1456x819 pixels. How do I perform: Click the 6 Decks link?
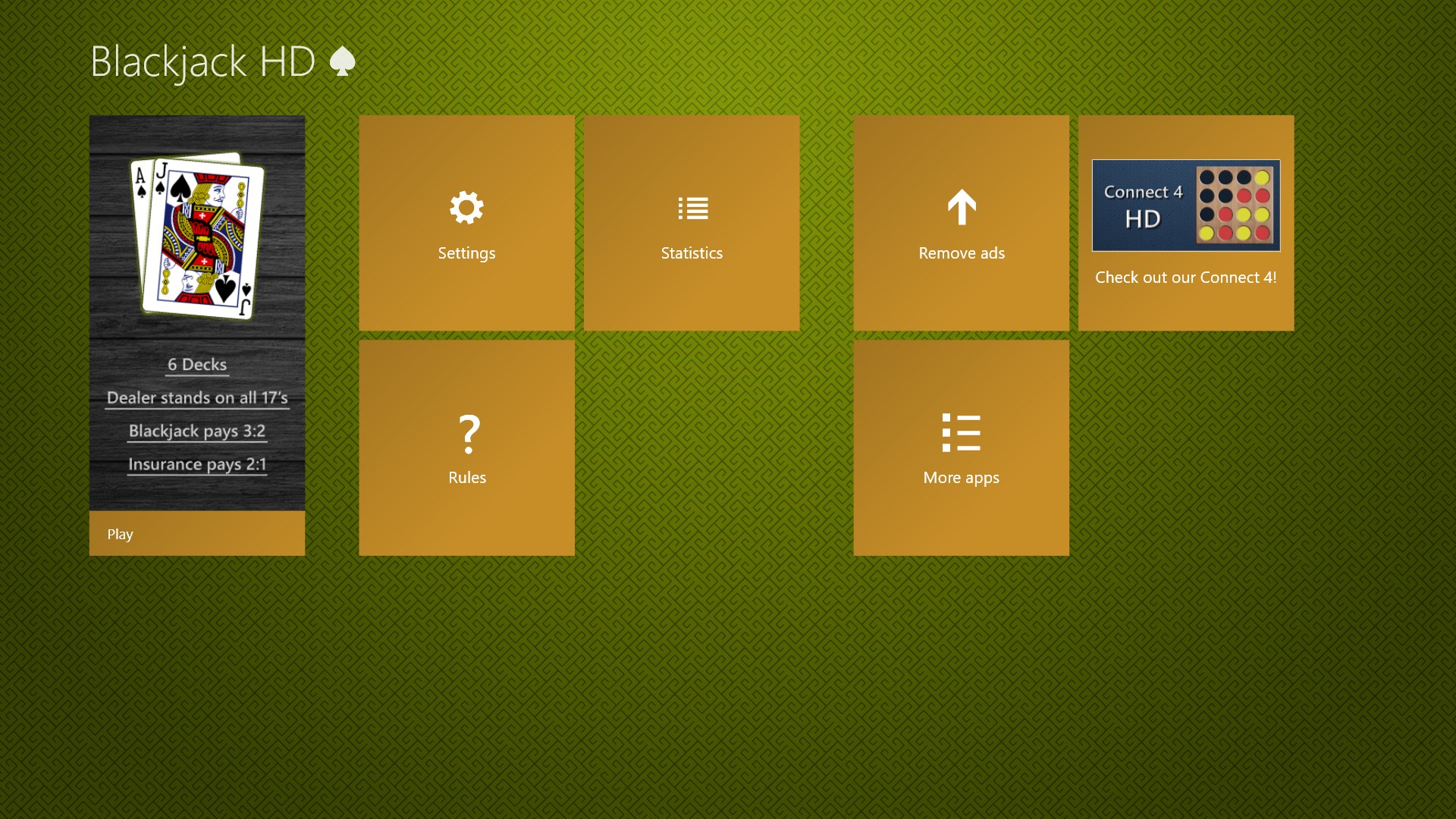coord(197,365)
